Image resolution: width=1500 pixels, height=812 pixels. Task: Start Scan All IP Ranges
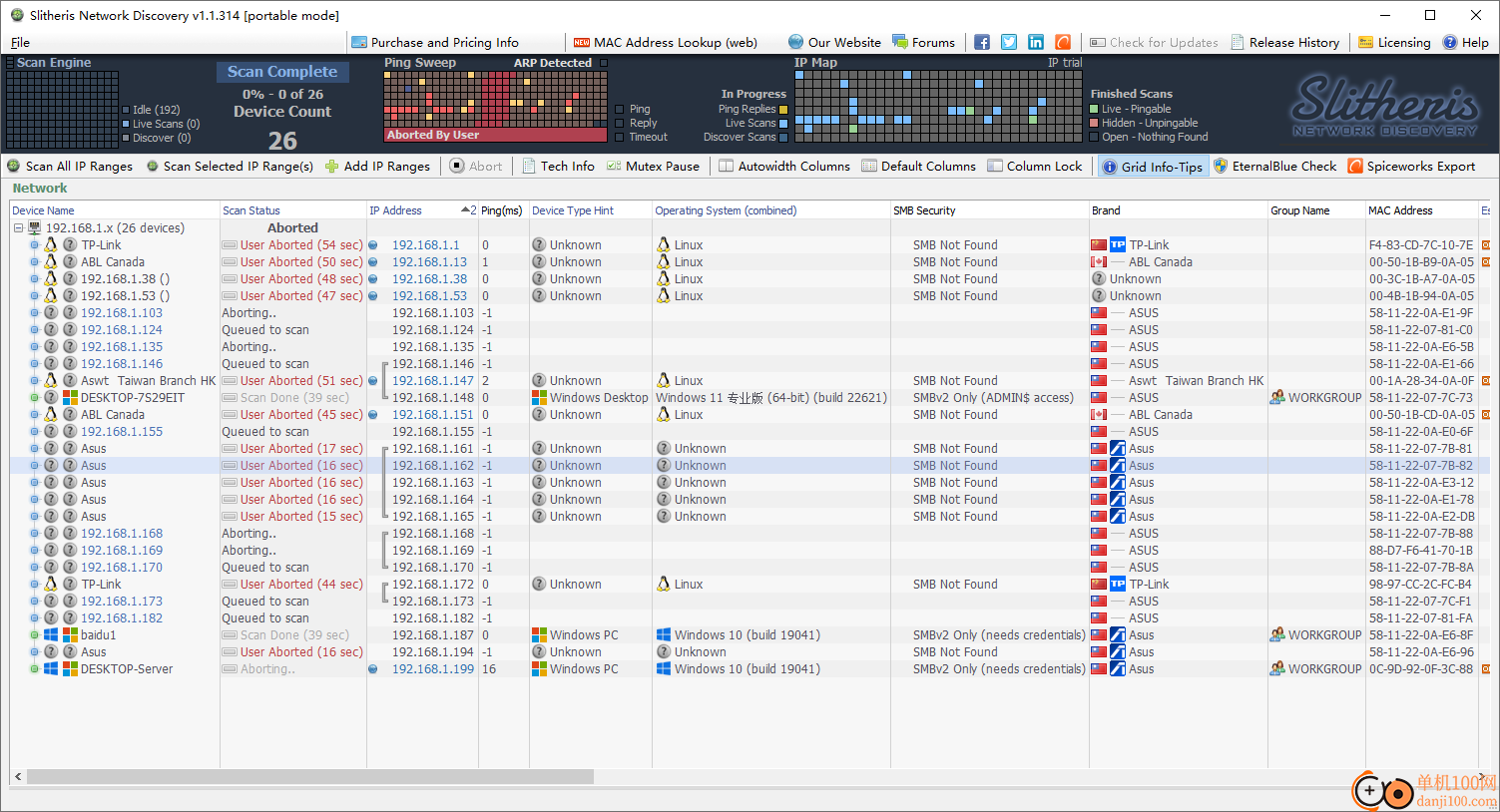[70, 167]
